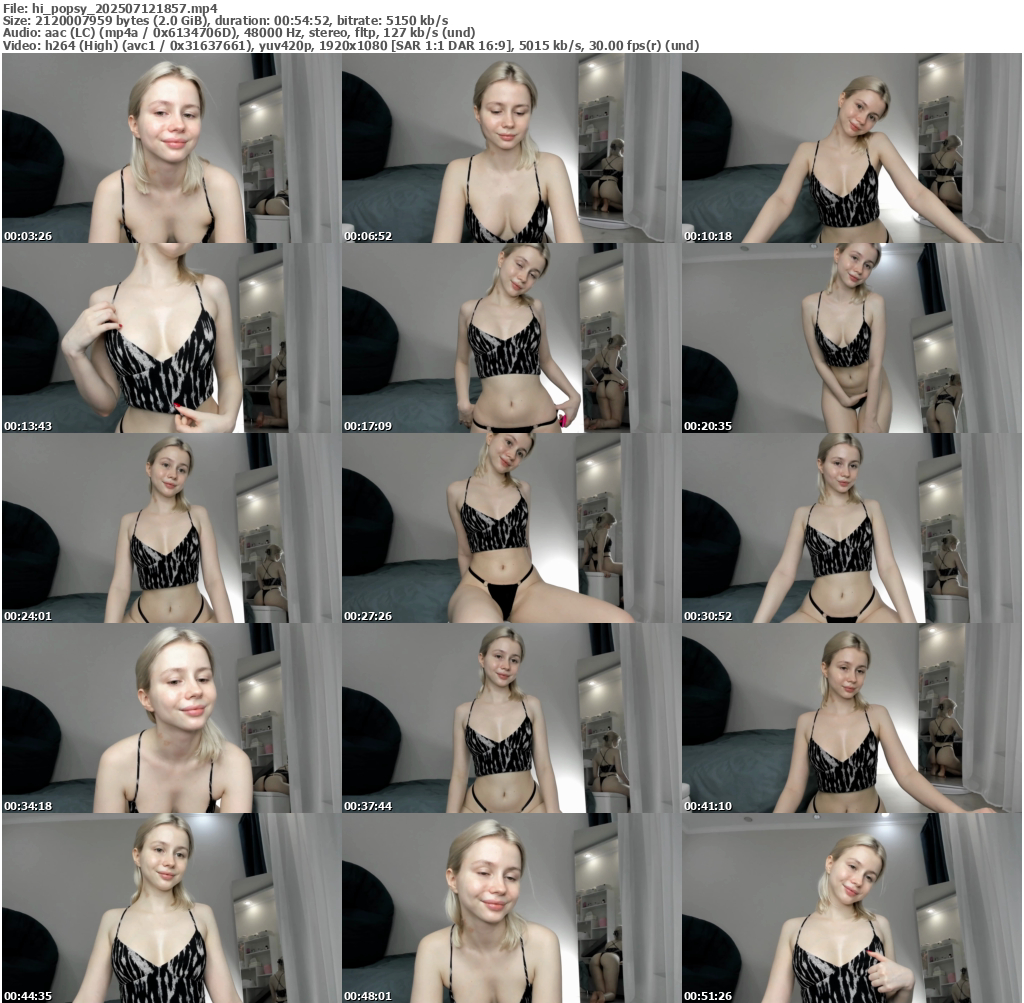Click the 00:30:52 preview thumbnail

851,528
